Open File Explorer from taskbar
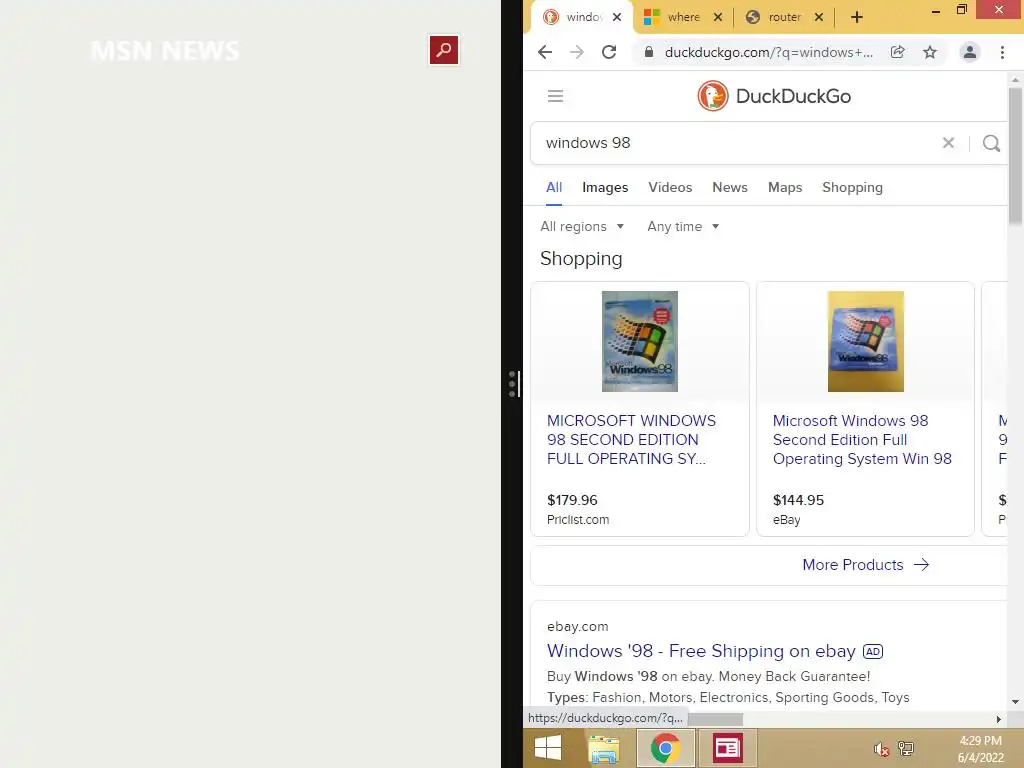 click(603, 748)
